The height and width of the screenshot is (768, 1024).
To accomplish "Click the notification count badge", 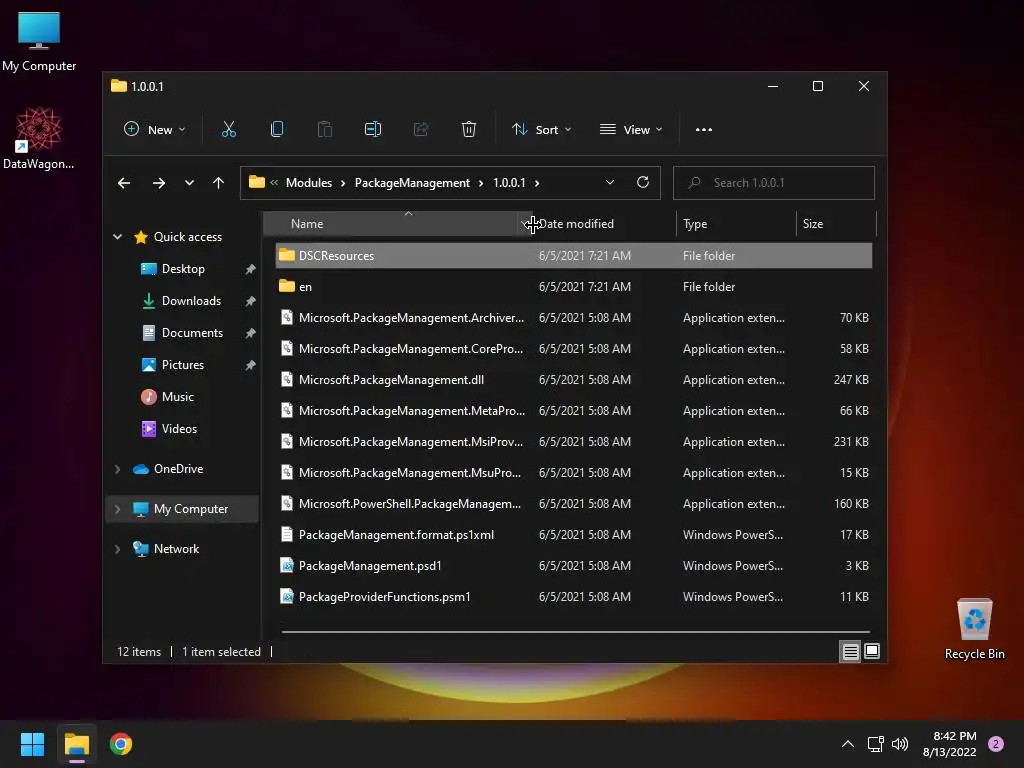I will (x=996, y=744).
